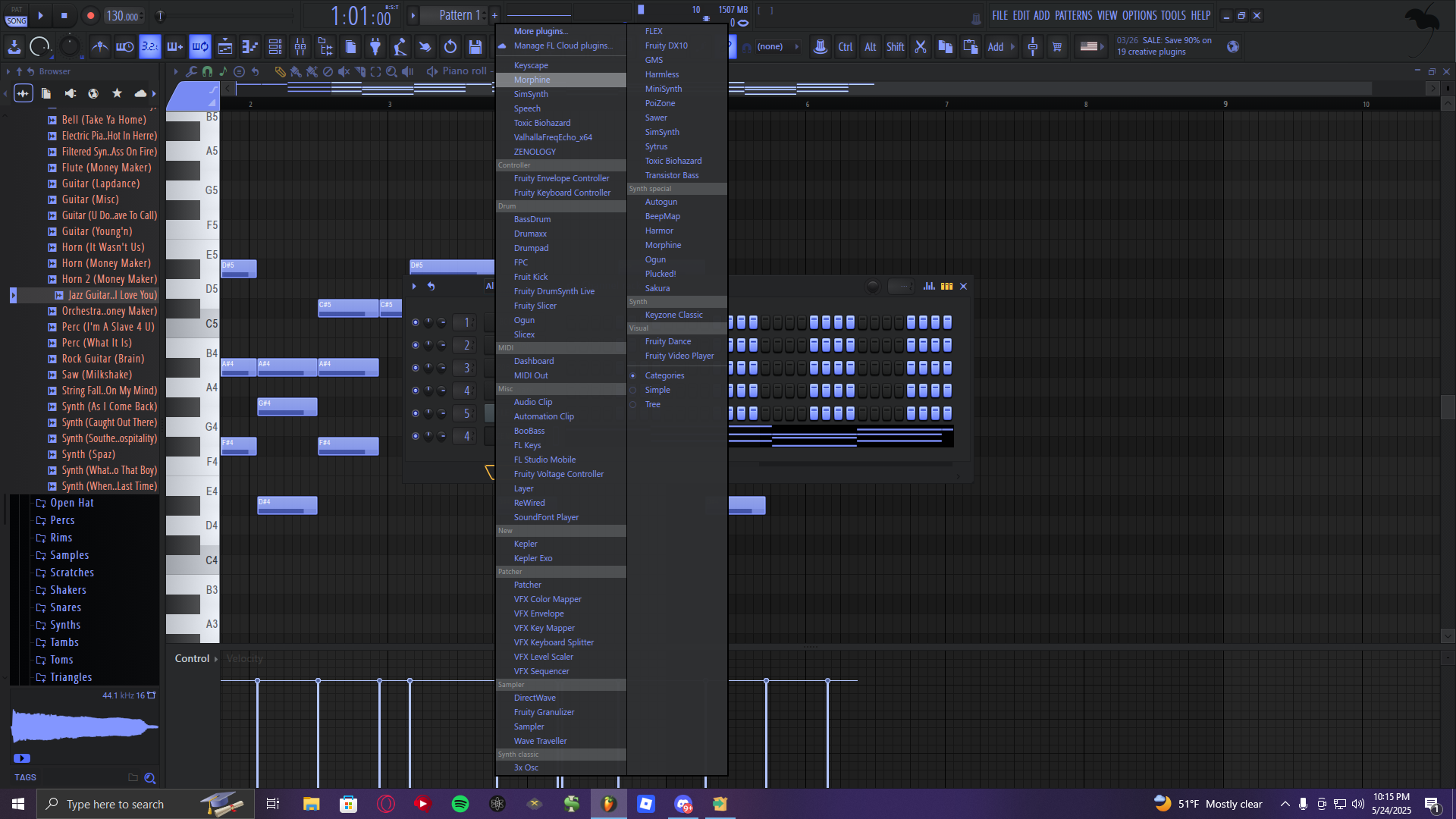
Task: Click More plugins... entry
Action: [x=540, y=31]
